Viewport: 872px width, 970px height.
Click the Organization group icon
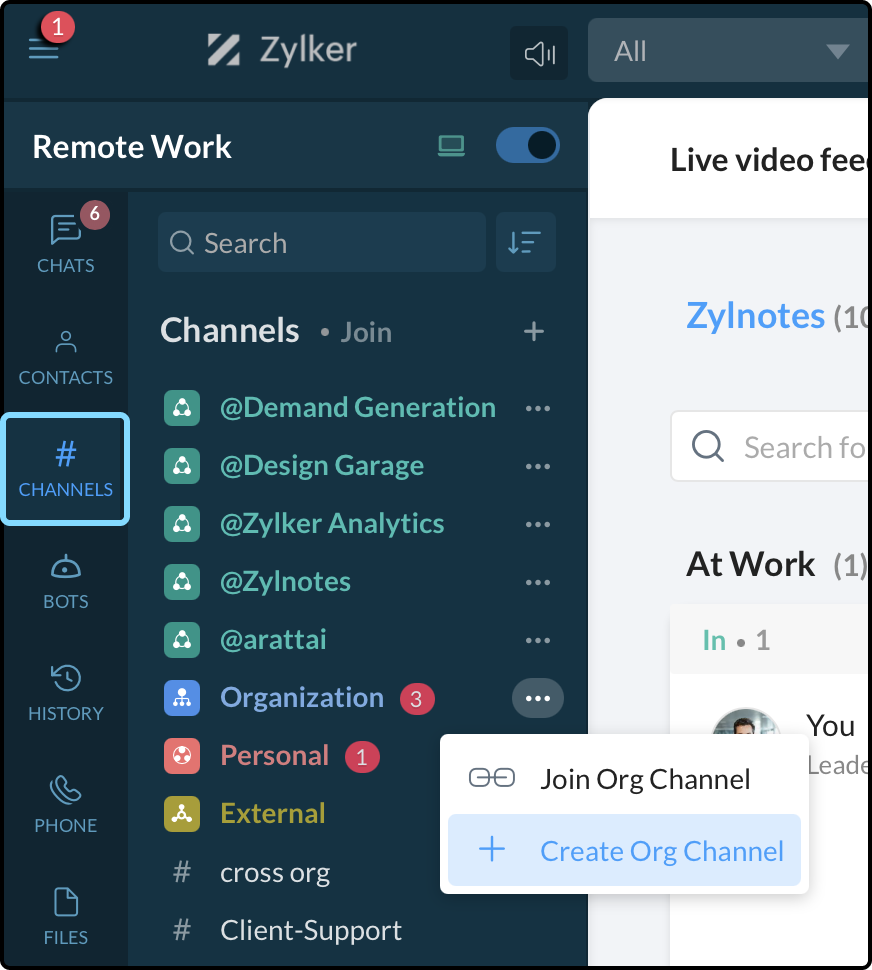pyautogui.click(x=182, y=698)
